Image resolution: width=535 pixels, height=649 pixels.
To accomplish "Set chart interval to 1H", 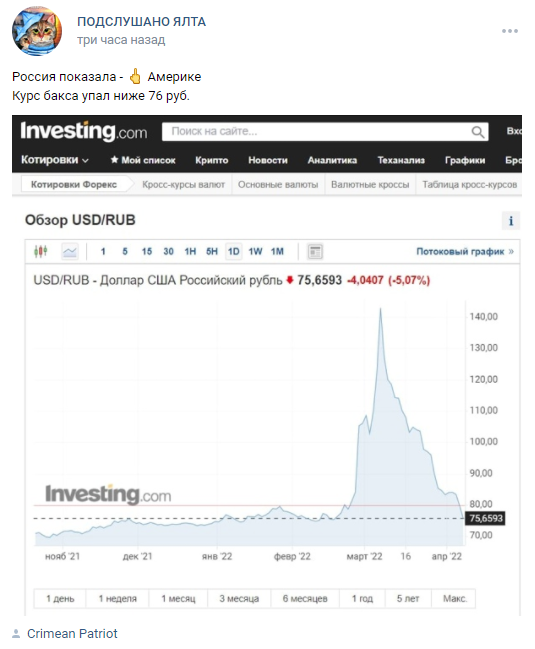I will click(x=190, y=252).
